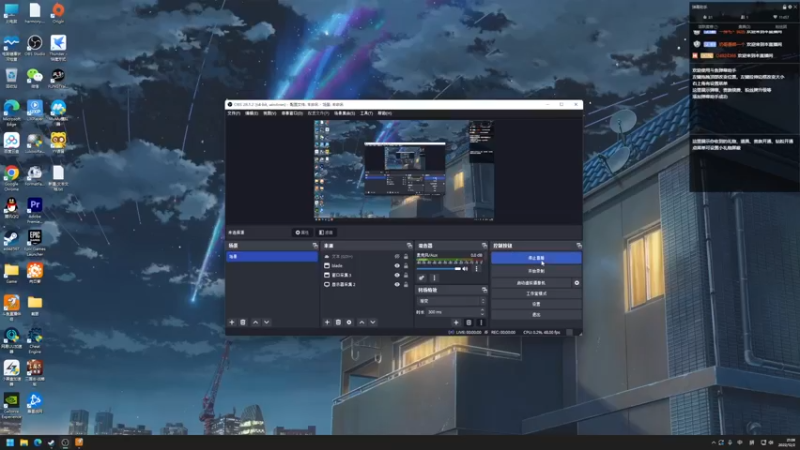Mute the Mic/Aux speaker icon

(x=465, y=269)
